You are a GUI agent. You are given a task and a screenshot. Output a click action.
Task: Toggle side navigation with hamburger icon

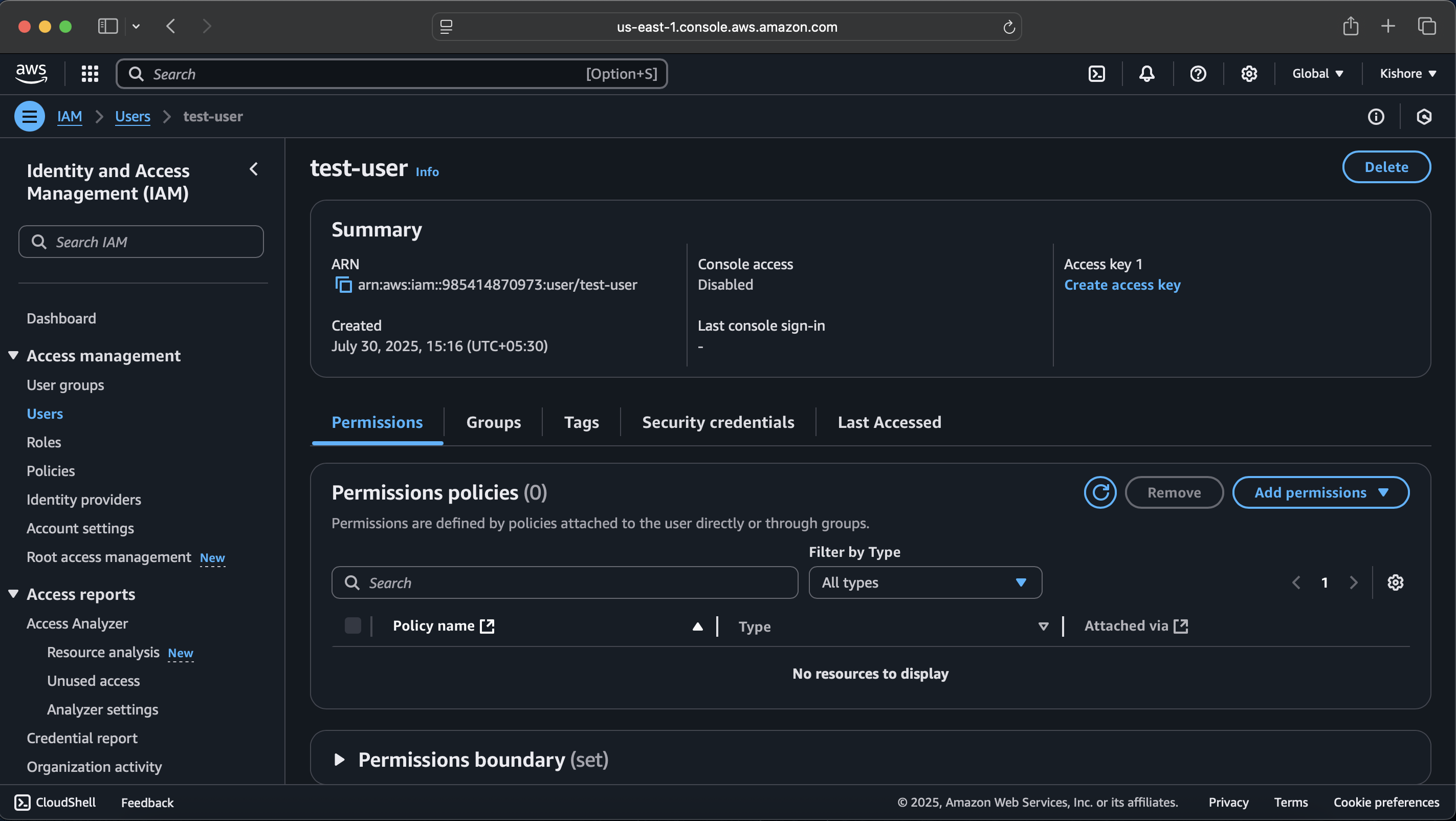pyautogui.click(x=29, y=117)
